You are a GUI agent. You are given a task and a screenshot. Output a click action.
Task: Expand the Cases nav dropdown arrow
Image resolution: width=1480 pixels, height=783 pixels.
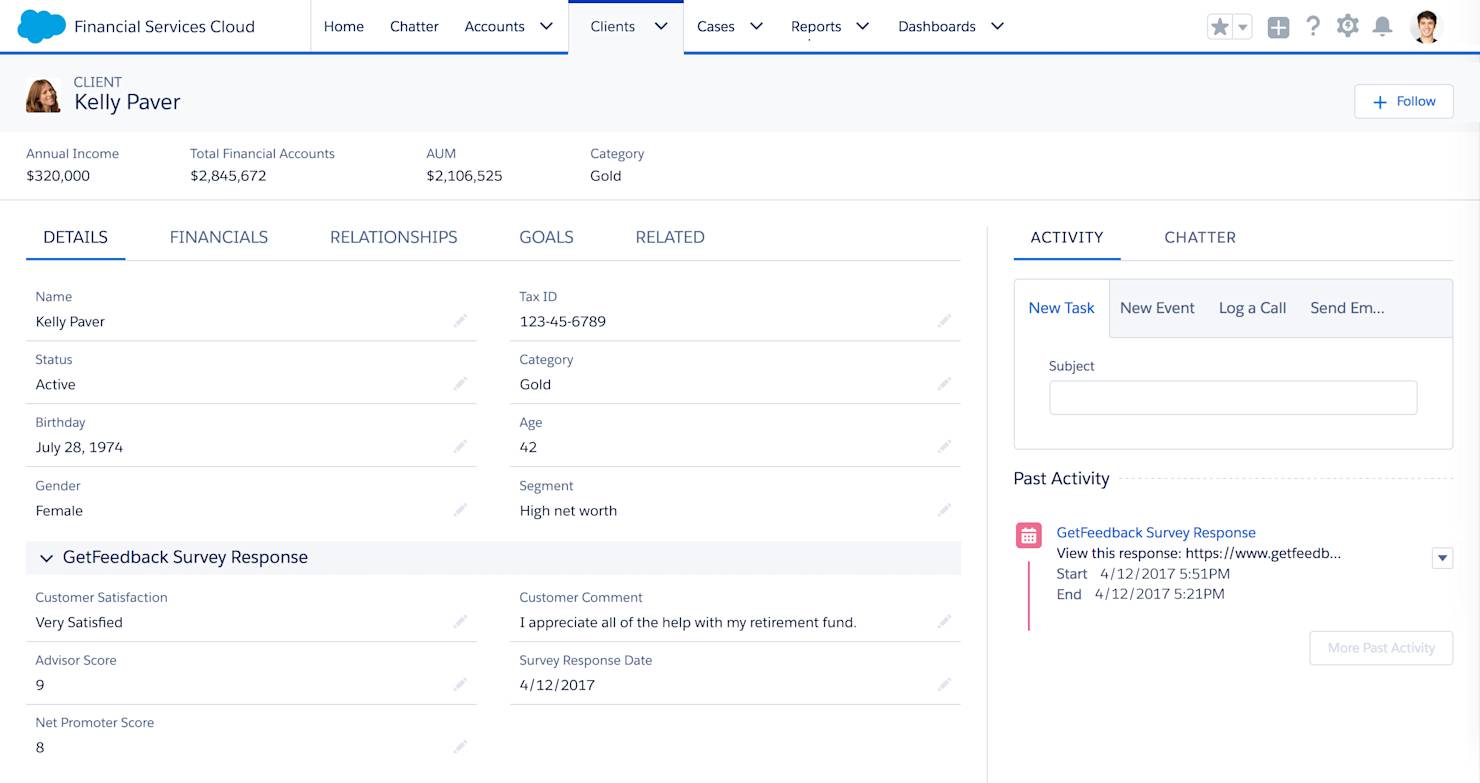(756, 26)
